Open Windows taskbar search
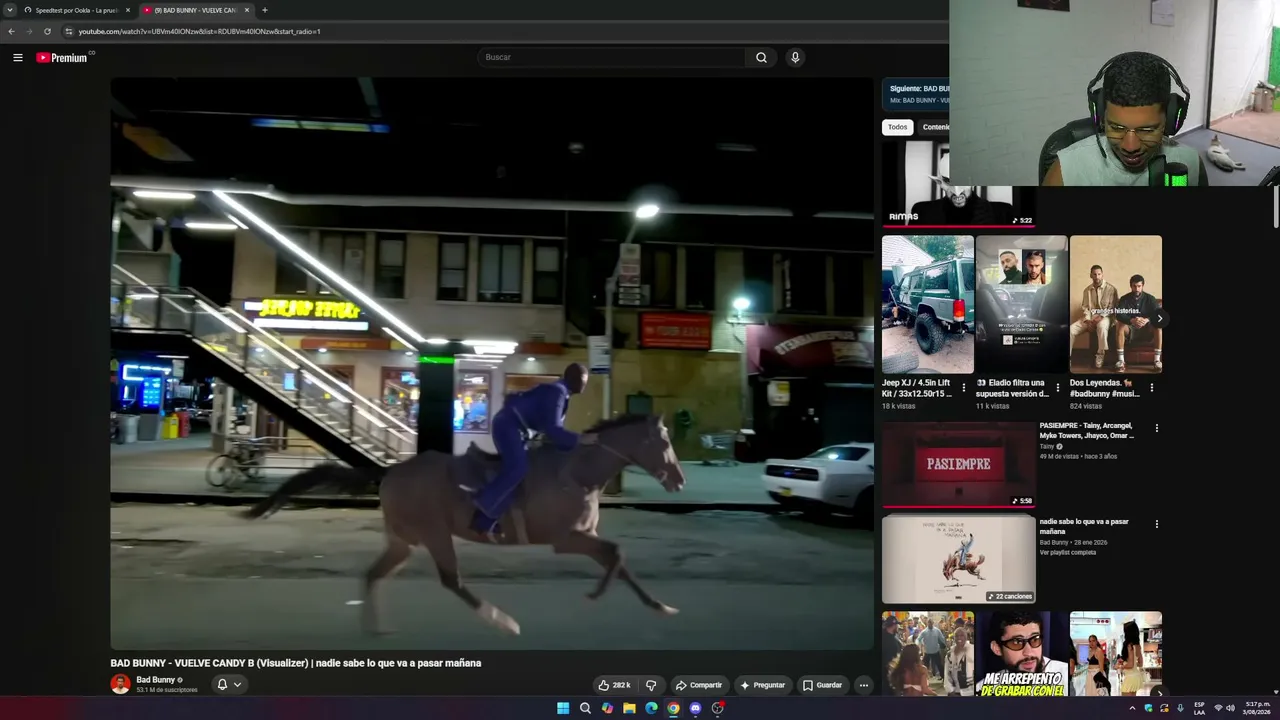Screen dimensions: 1280x720 585,708
